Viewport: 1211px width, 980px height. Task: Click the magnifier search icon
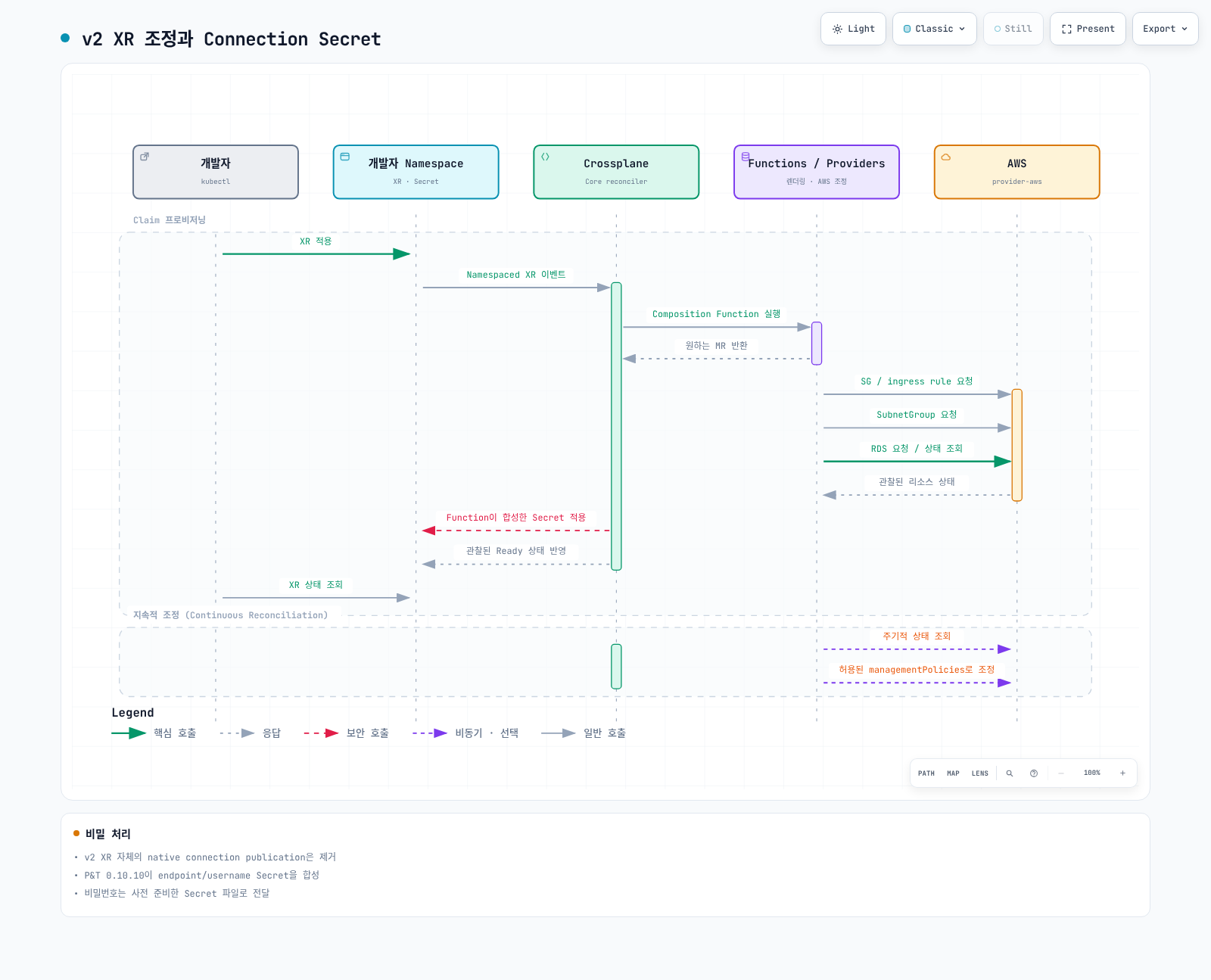pos(1010,773)
